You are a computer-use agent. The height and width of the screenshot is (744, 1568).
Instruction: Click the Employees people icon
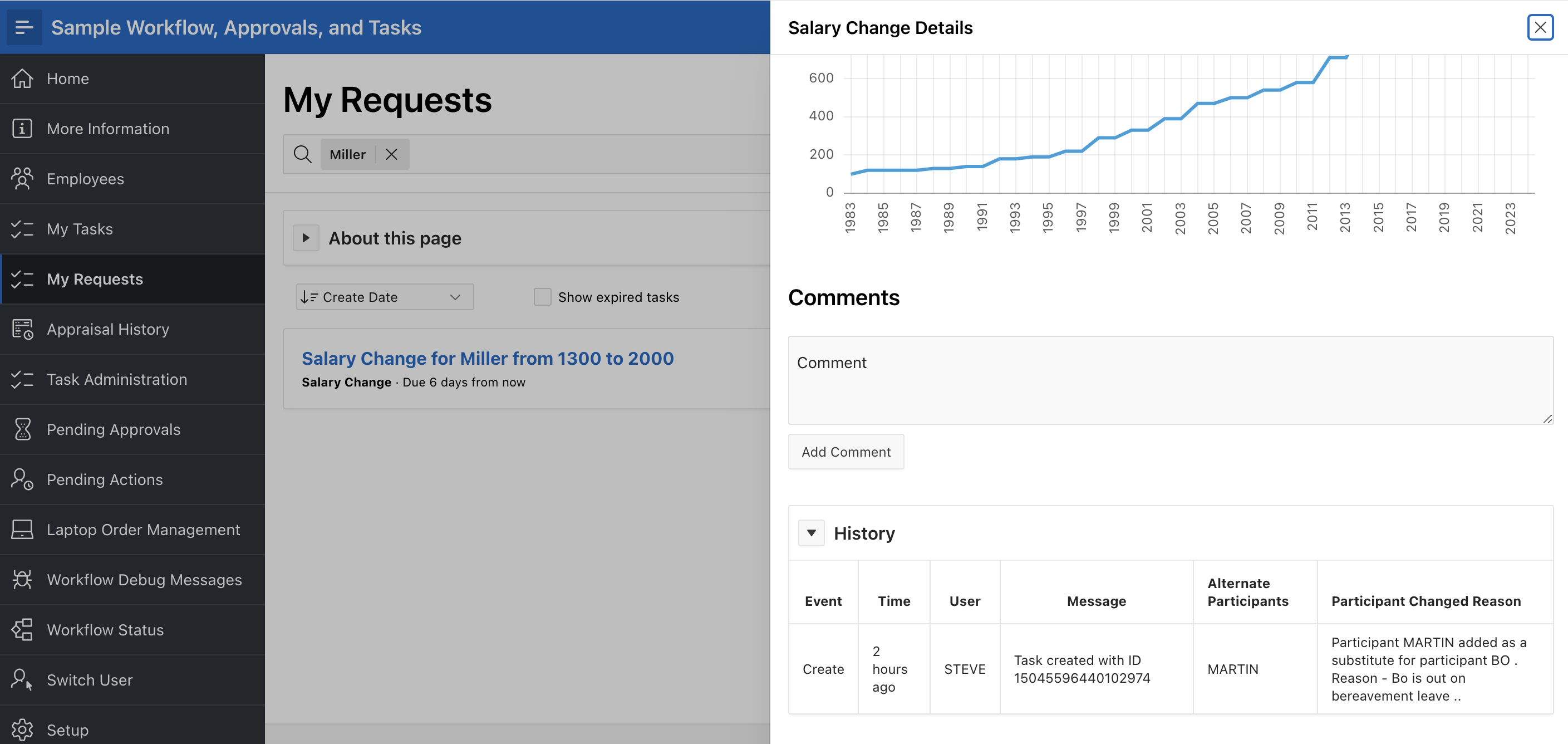[x=22, y=178]
